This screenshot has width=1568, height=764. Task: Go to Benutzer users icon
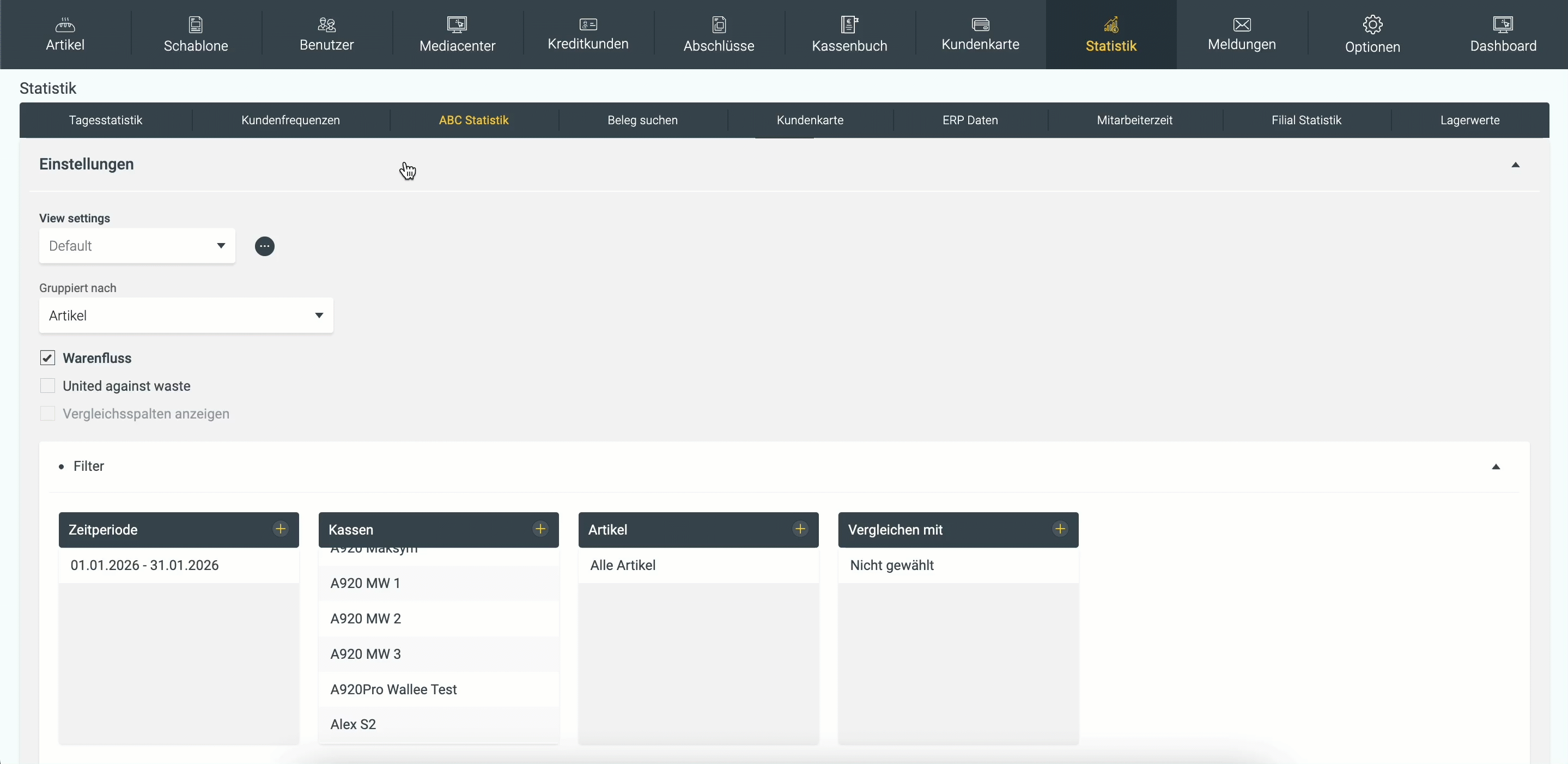pyautogui.click(x=326, y=25)
